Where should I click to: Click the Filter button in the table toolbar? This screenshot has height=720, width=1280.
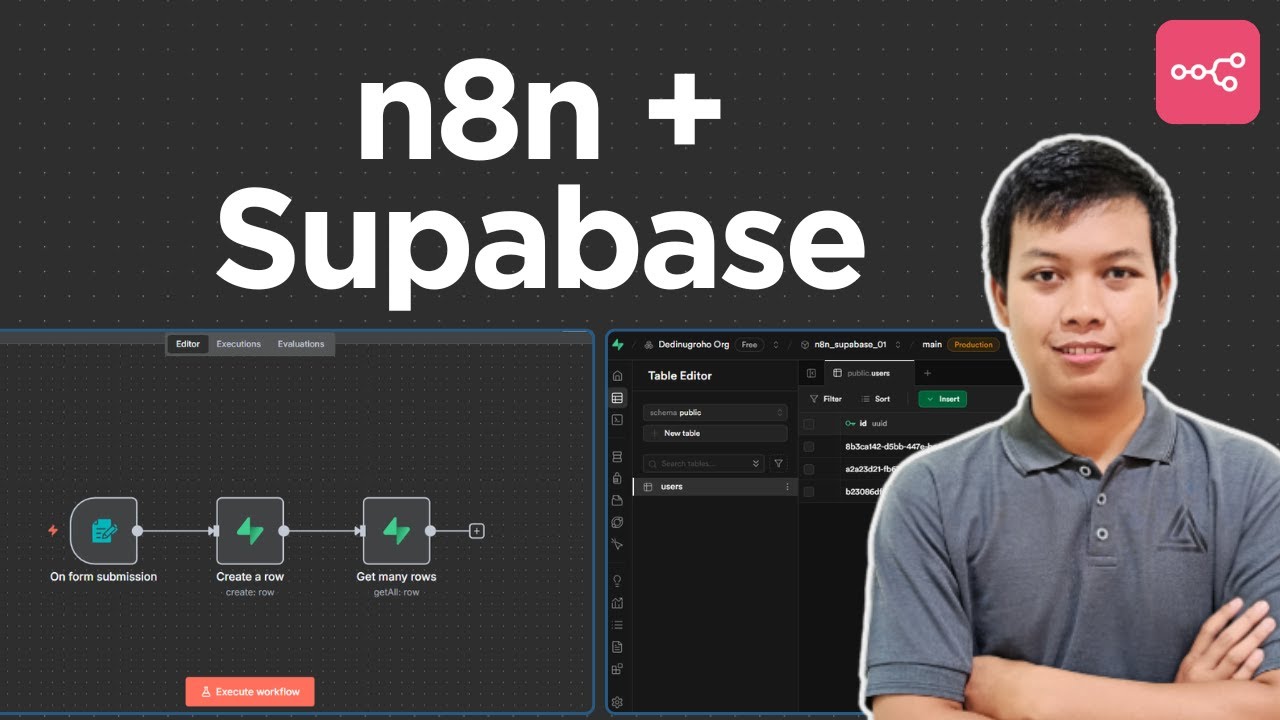[826, 399]
